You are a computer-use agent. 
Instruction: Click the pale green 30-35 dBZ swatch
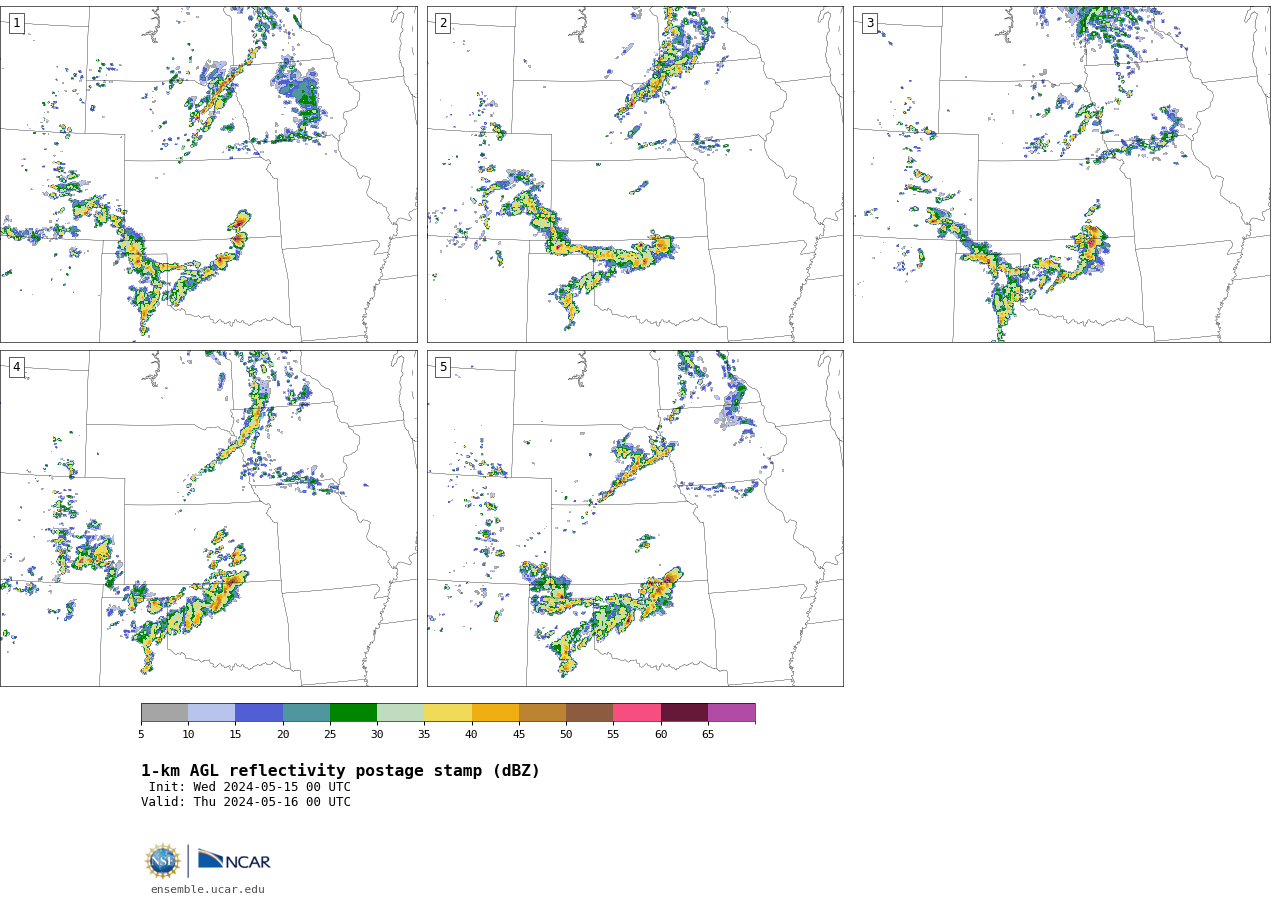(400, 712)
